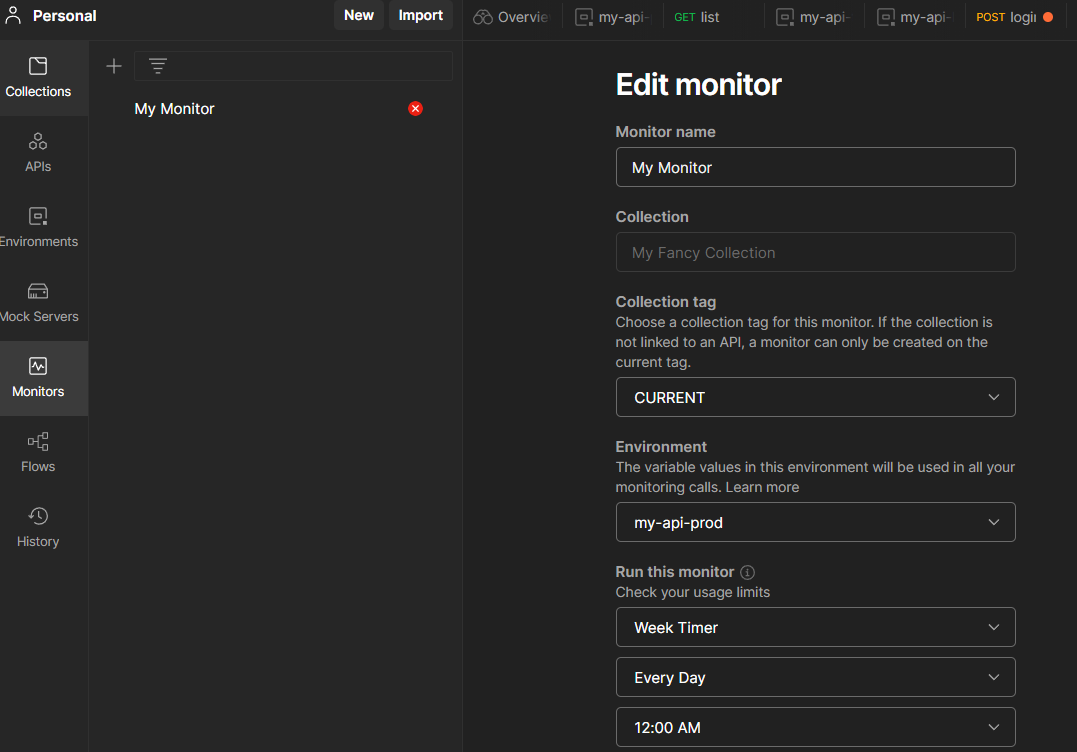Switch to the Overview tab
The height and width of the screenshot is (752, 1077).
[512, 17]
